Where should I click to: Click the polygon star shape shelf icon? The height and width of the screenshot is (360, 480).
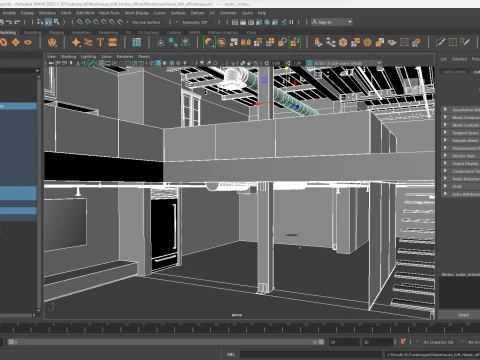click(76, 42)
